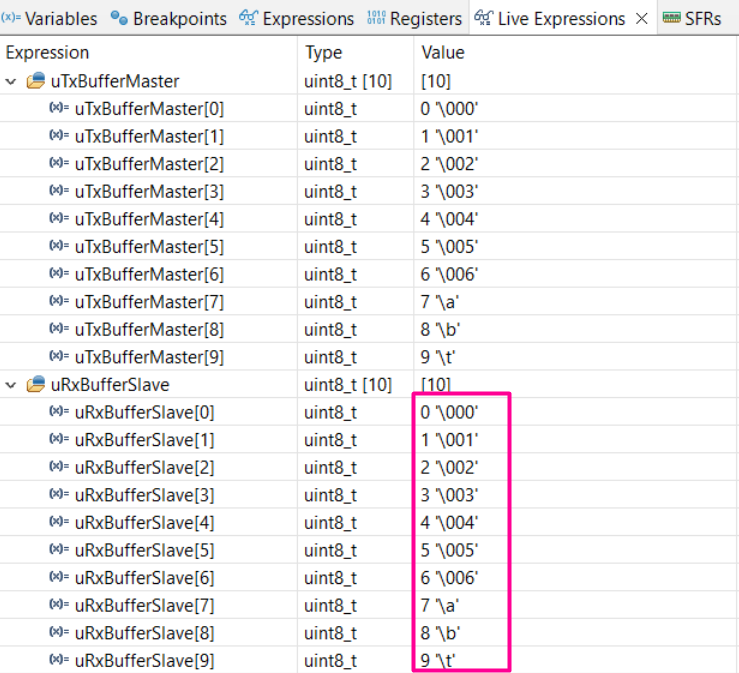739x673 pixels.
Task: Select uTxBufferMaster[1] expression
Action: point(149,137)
